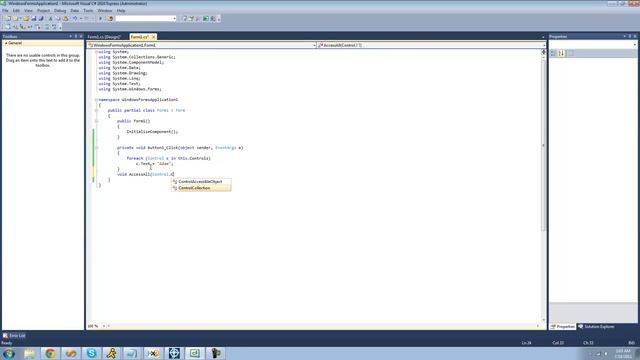This screenshot has height=360, width=640.
Task: Open the File menu
Action: 5,11
